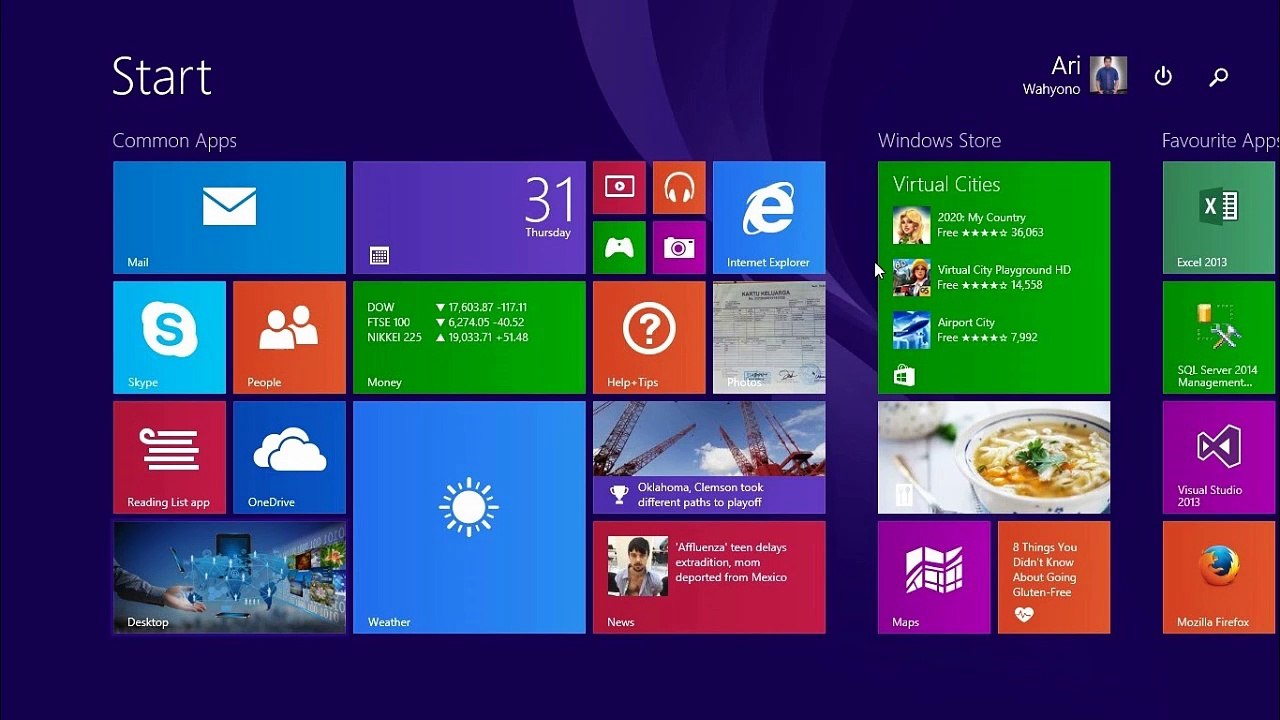Click the NIKKEI 225 row in Money tile

coord(448,337)
